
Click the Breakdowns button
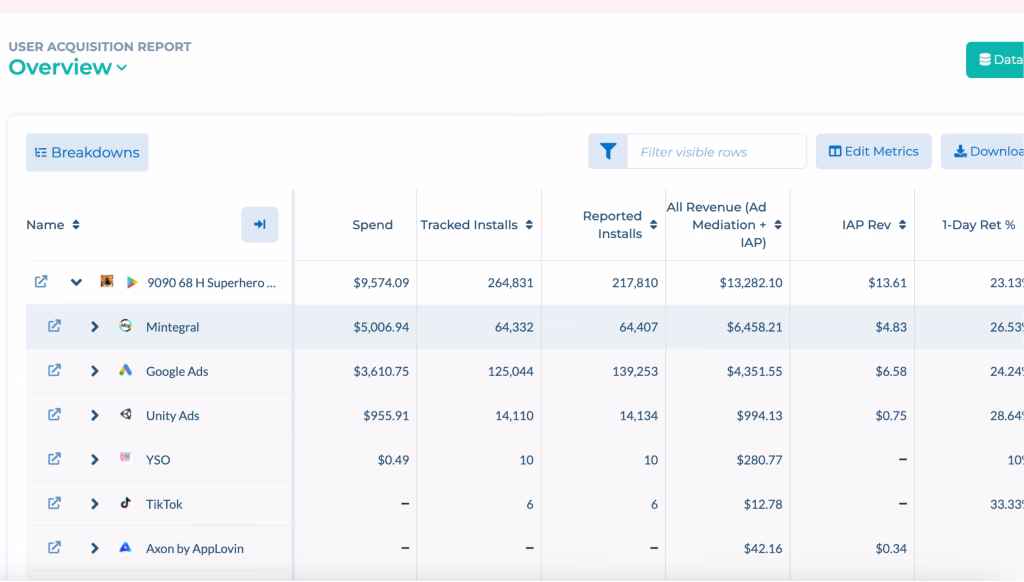tap(87, 153)
